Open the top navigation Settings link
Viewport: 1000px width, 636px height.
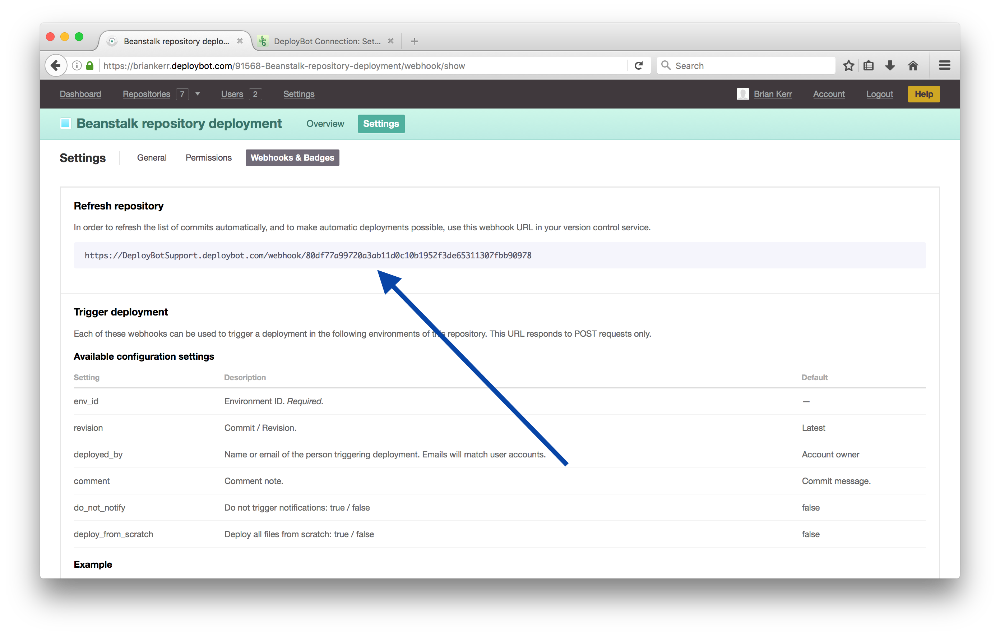pyautogui.click(x=298, y=94)
